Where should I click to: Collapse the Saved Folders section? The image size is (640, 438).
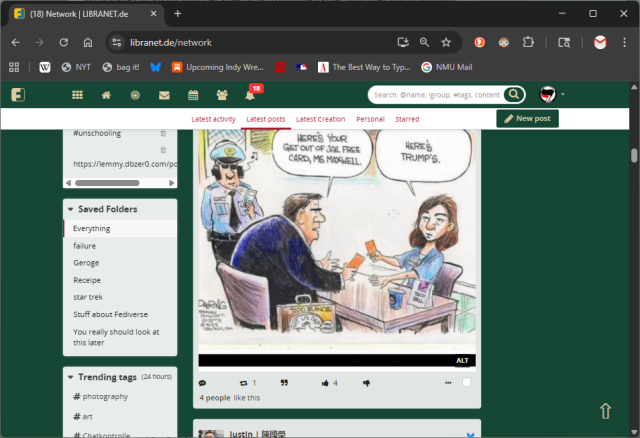[70, 209]
